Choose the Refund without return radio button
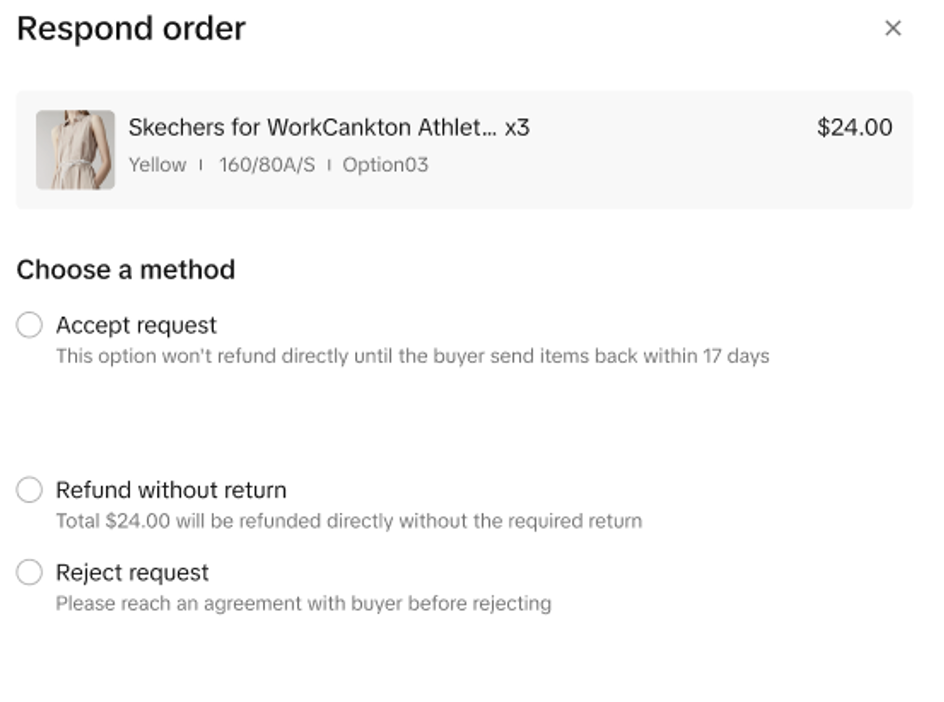The height and width of the screenshot is (702, 944). (29, 490)
